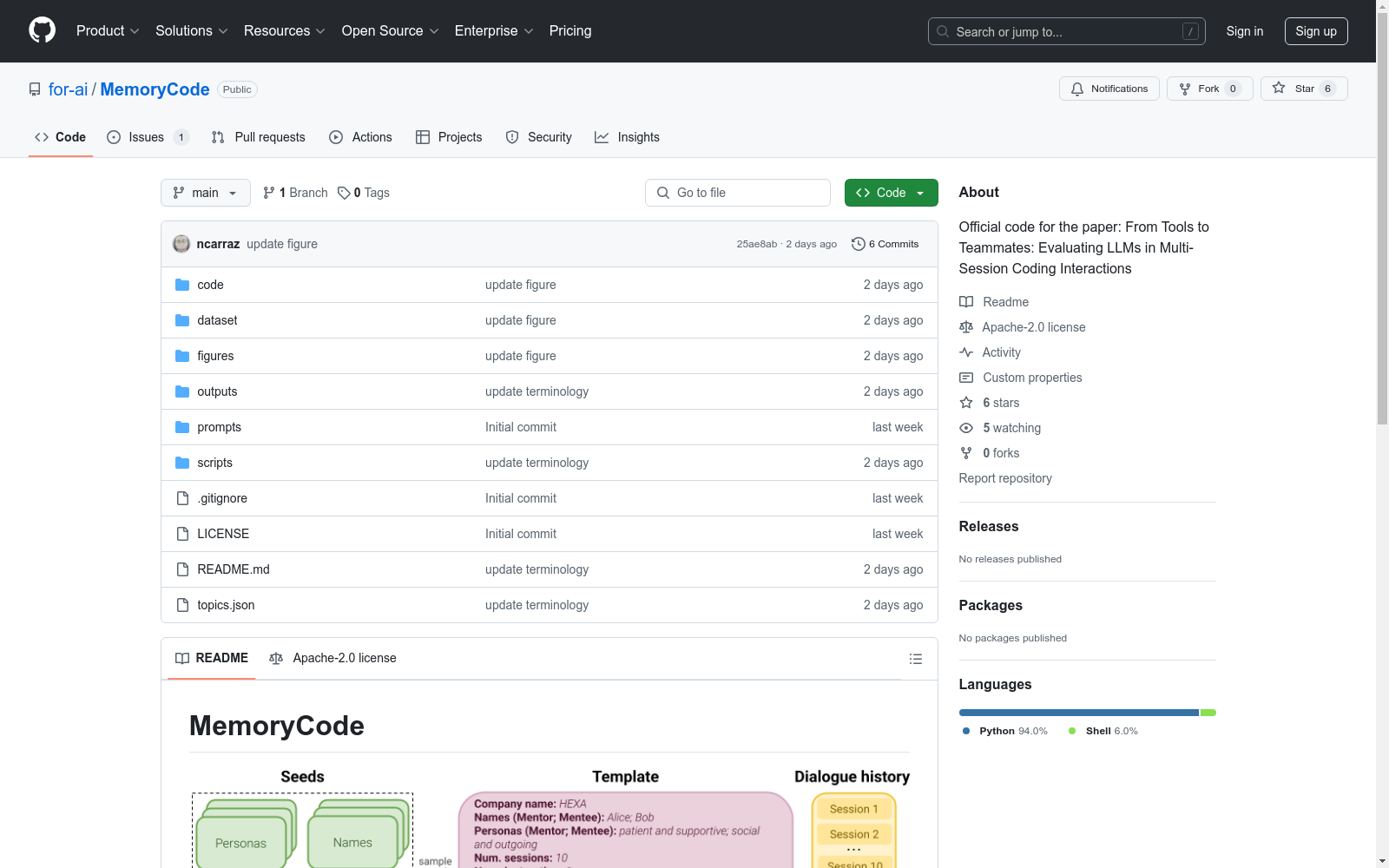Screen dimensions: 1389x868
Task: Click the commits history clock icon
Action: (x=859, y=244)
